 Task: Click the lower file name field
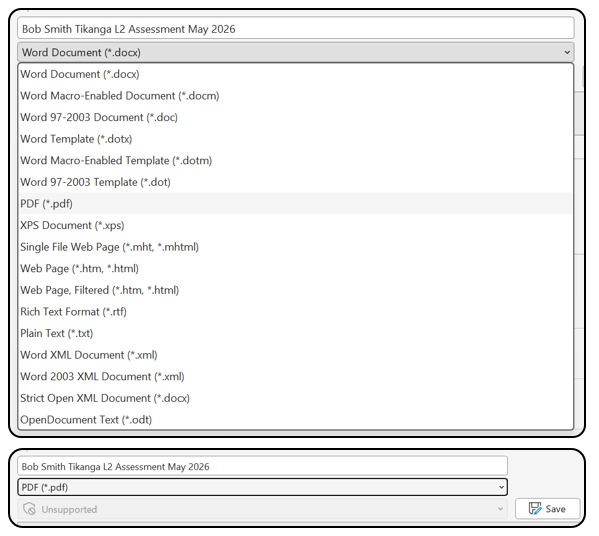(x=262, y=466)
